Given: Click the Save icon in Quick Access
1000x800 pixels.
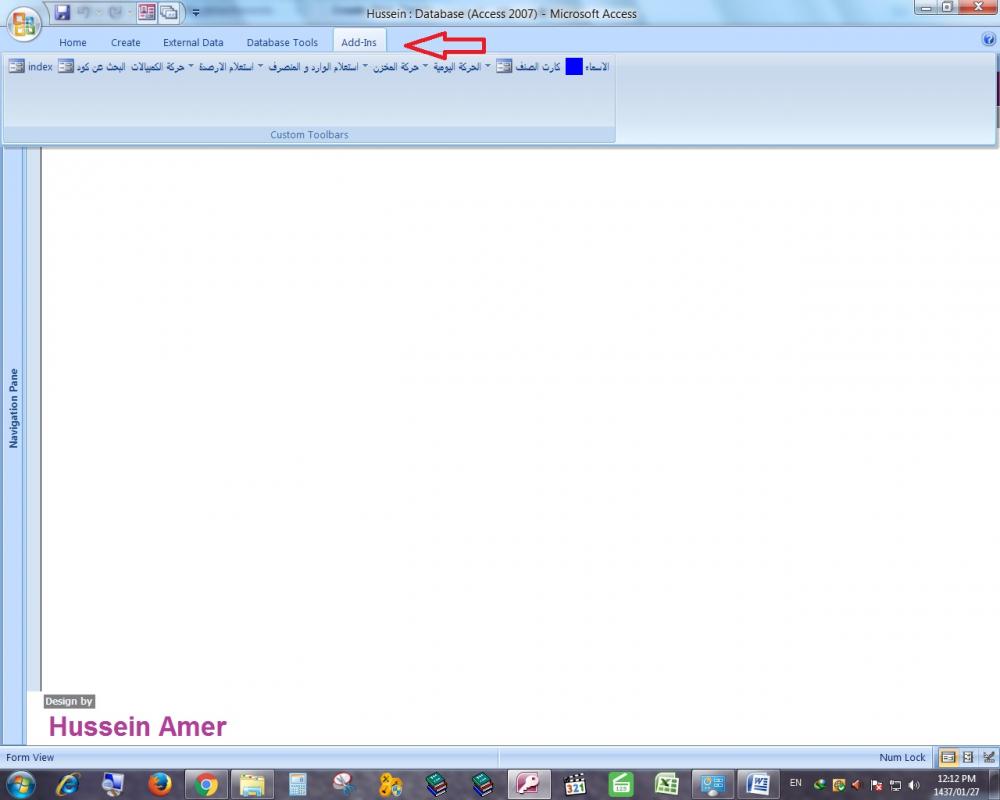Looking at the screenshot, I should 62,13.
